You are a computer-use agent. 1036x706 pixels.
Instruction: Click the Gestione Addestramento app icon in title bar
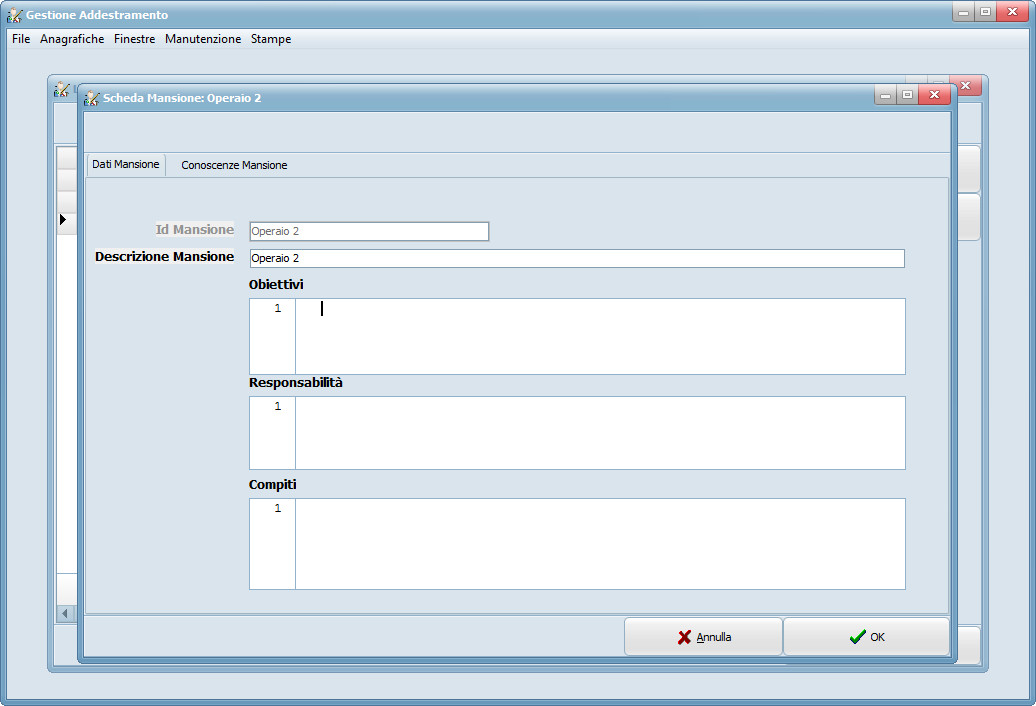click(x=14, y=15)
